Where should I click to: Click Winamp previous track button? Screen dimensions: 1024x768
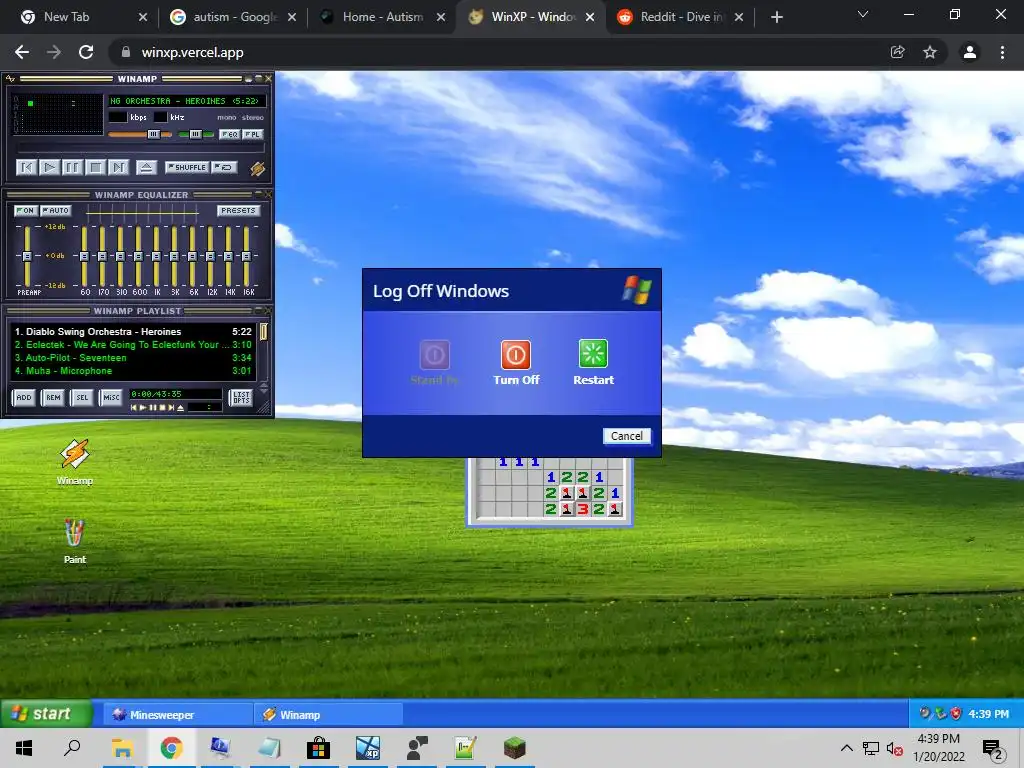(x=26, y=168)
